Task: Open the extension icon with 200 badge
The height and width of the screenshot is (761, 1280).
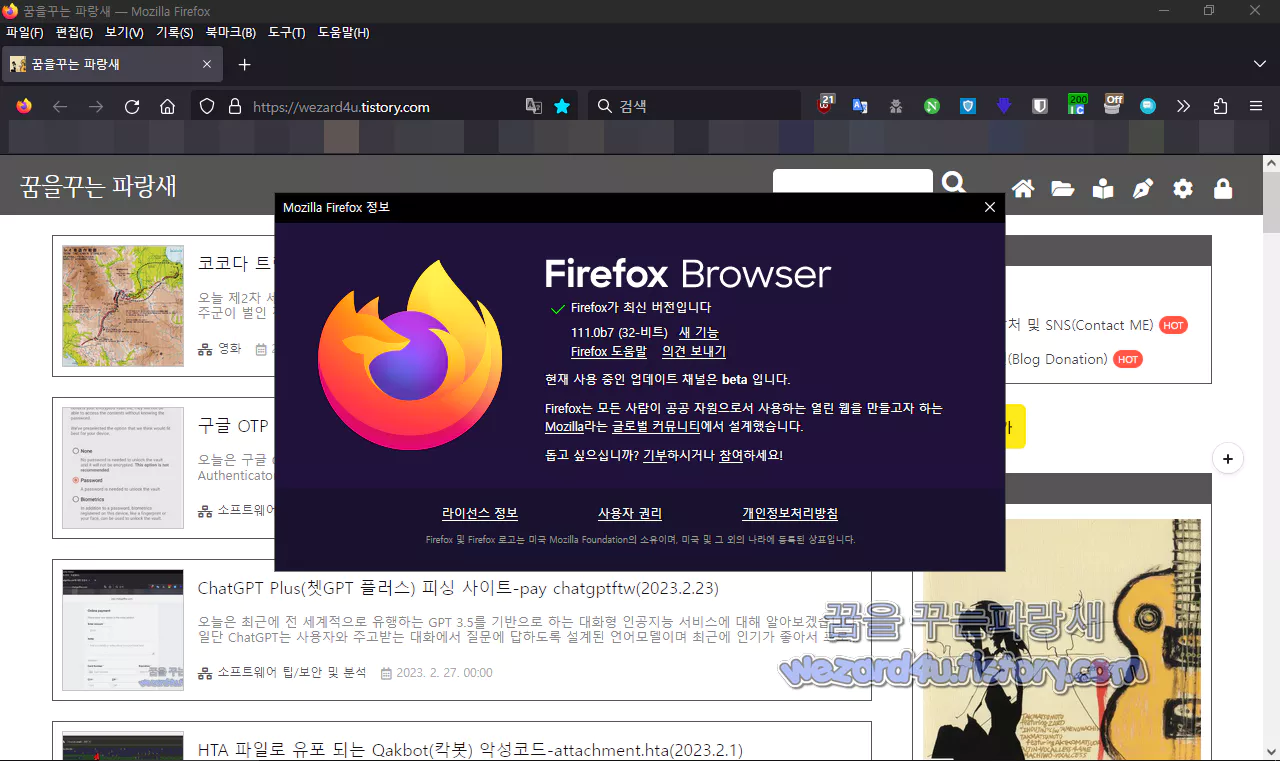Action: tap(1076, 105)
